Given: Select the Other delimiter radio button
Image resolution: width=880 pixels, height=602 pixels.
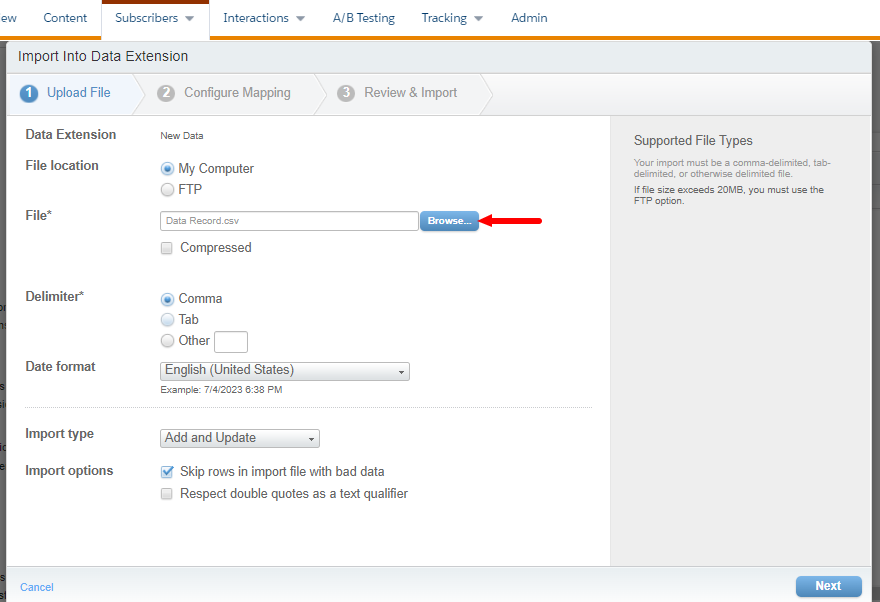Looking at the screenshot, I should pyautogui.click(x=167, y=341).
